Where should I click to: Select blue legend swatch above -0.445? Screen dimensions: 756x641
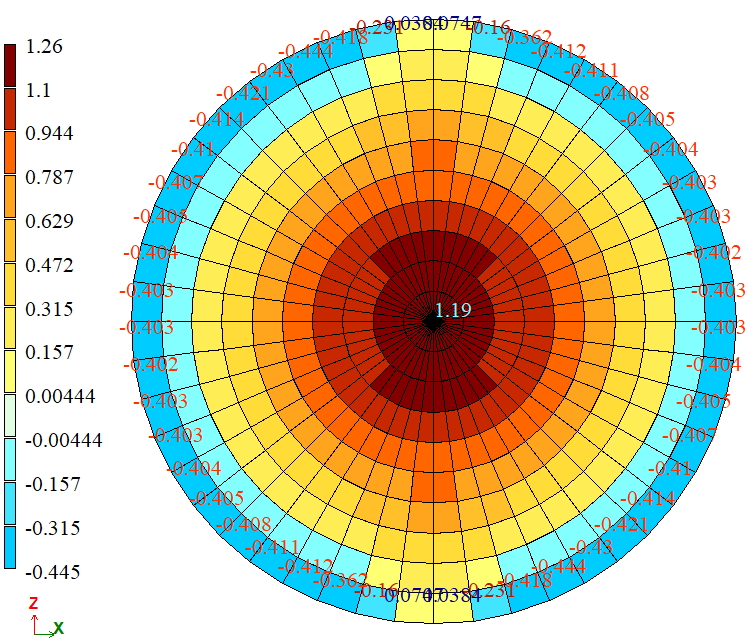tap(10, 548)
